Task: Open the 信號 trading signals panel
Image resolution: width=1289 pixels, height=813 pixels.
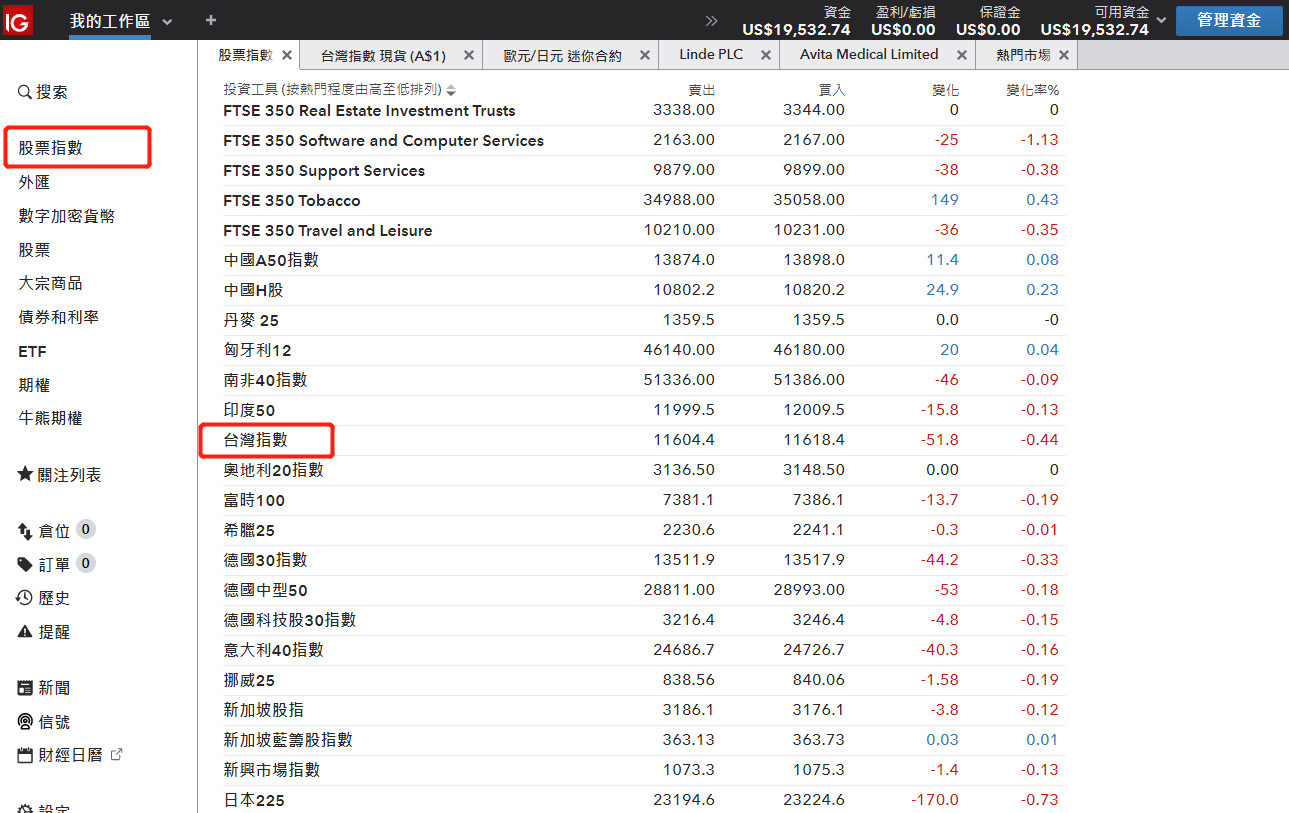Action: (x=45, y=721)
